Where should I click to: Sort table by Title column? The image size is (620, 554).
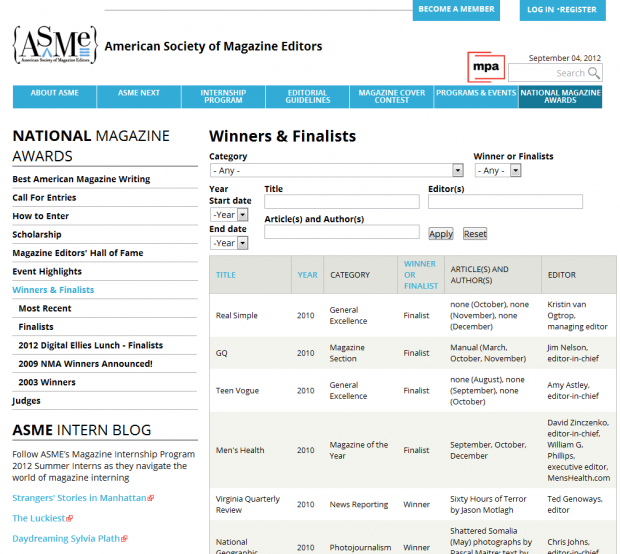click(x=225, y=275)
